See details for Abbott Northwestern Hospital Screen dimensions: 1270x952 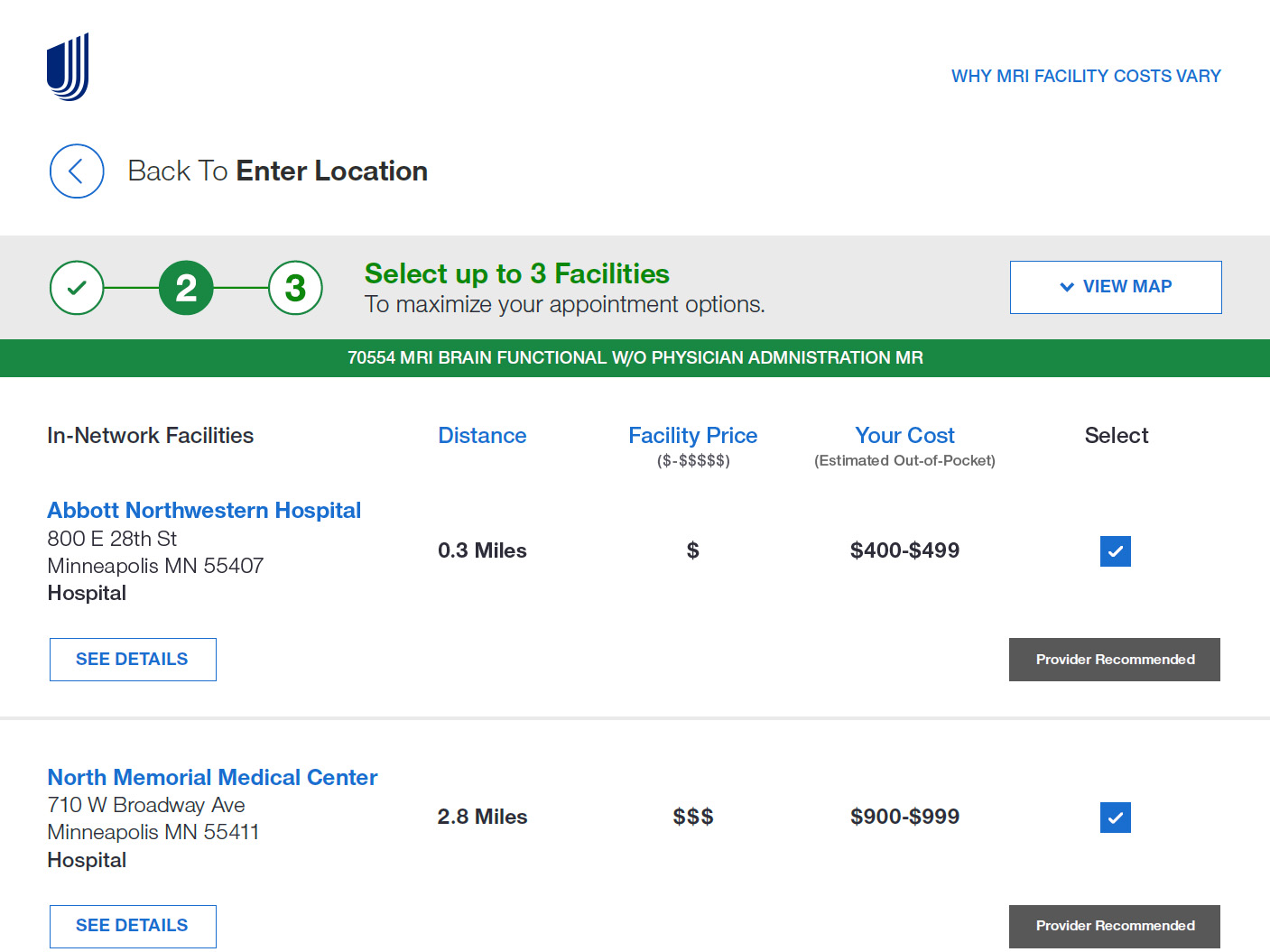[x=133, y=660]
